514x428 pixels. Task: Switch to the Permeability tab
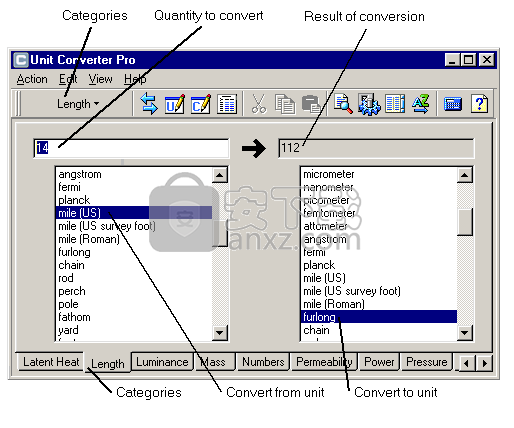(324, 362)
